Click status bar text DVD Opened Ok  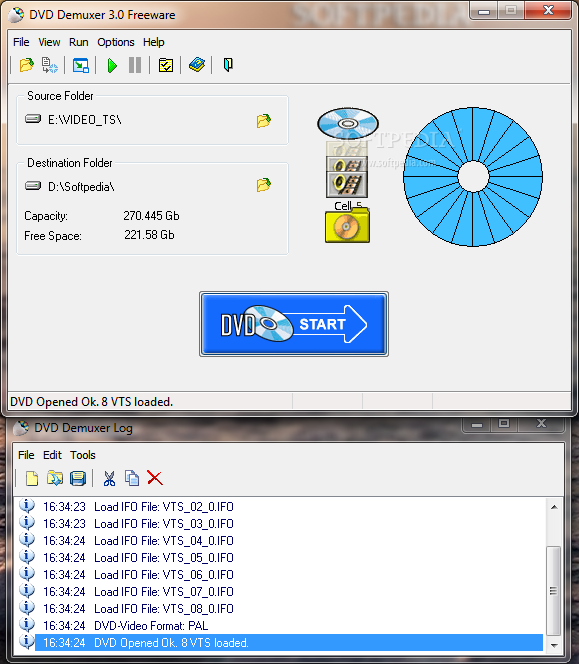pyautogui.click(x=91, y=402)
